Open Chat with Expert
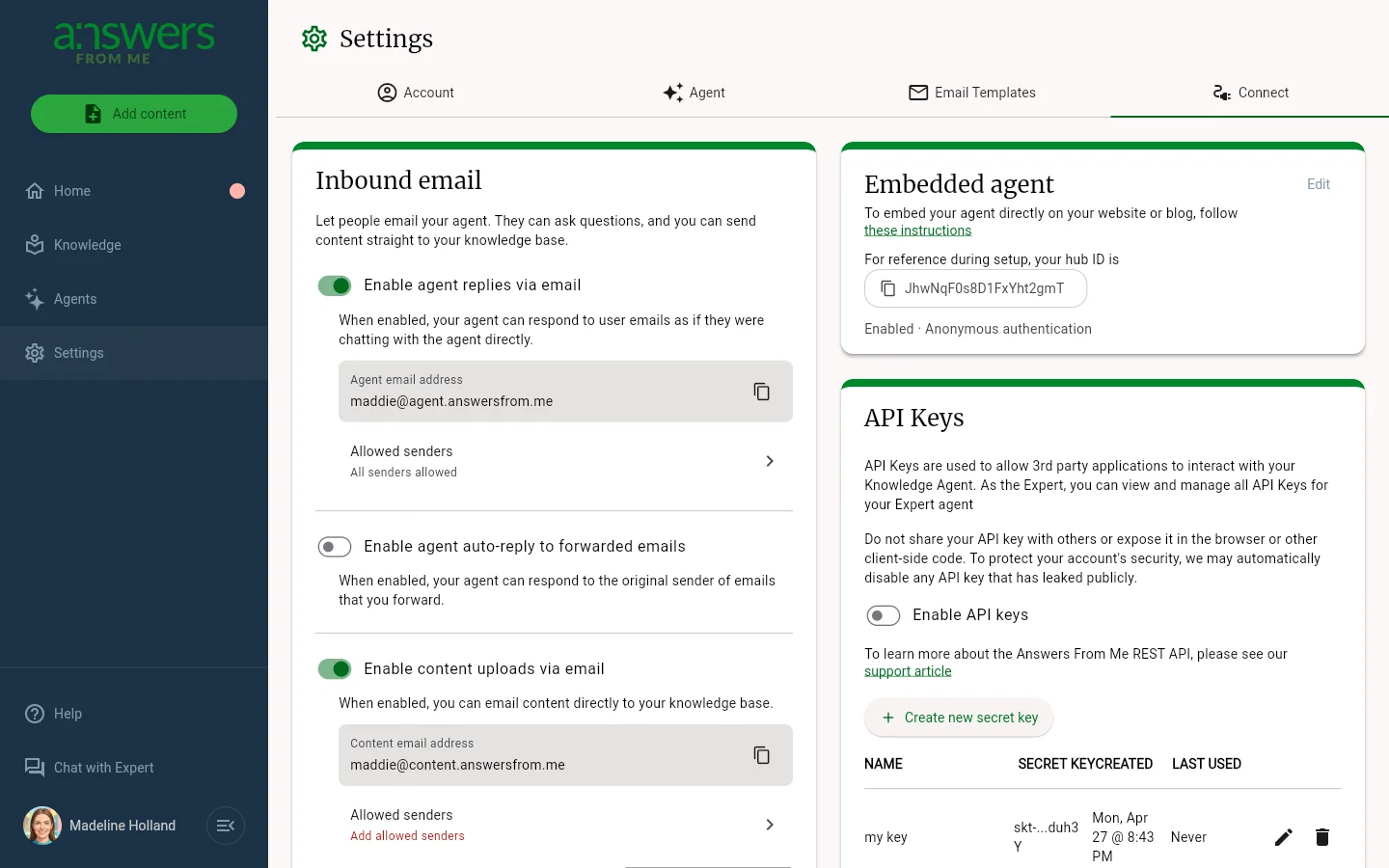Screen dimensions: 1389x868 [134, 768]
